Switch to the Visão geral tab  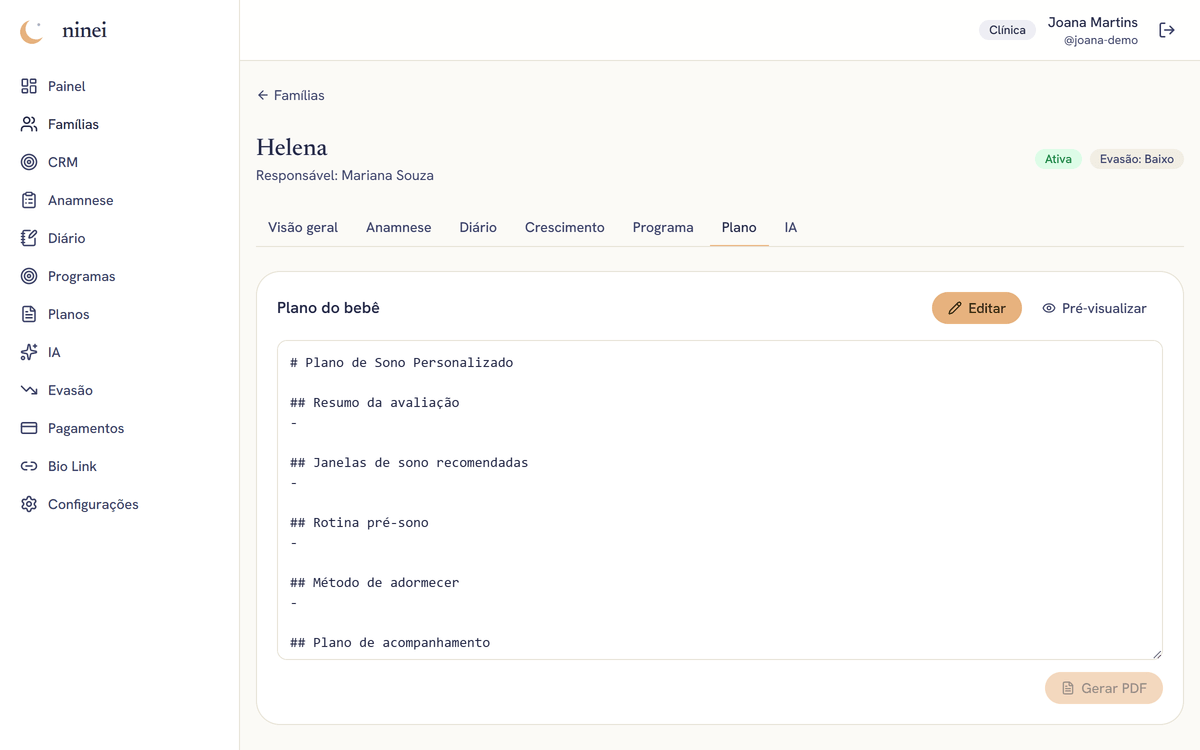303,227
